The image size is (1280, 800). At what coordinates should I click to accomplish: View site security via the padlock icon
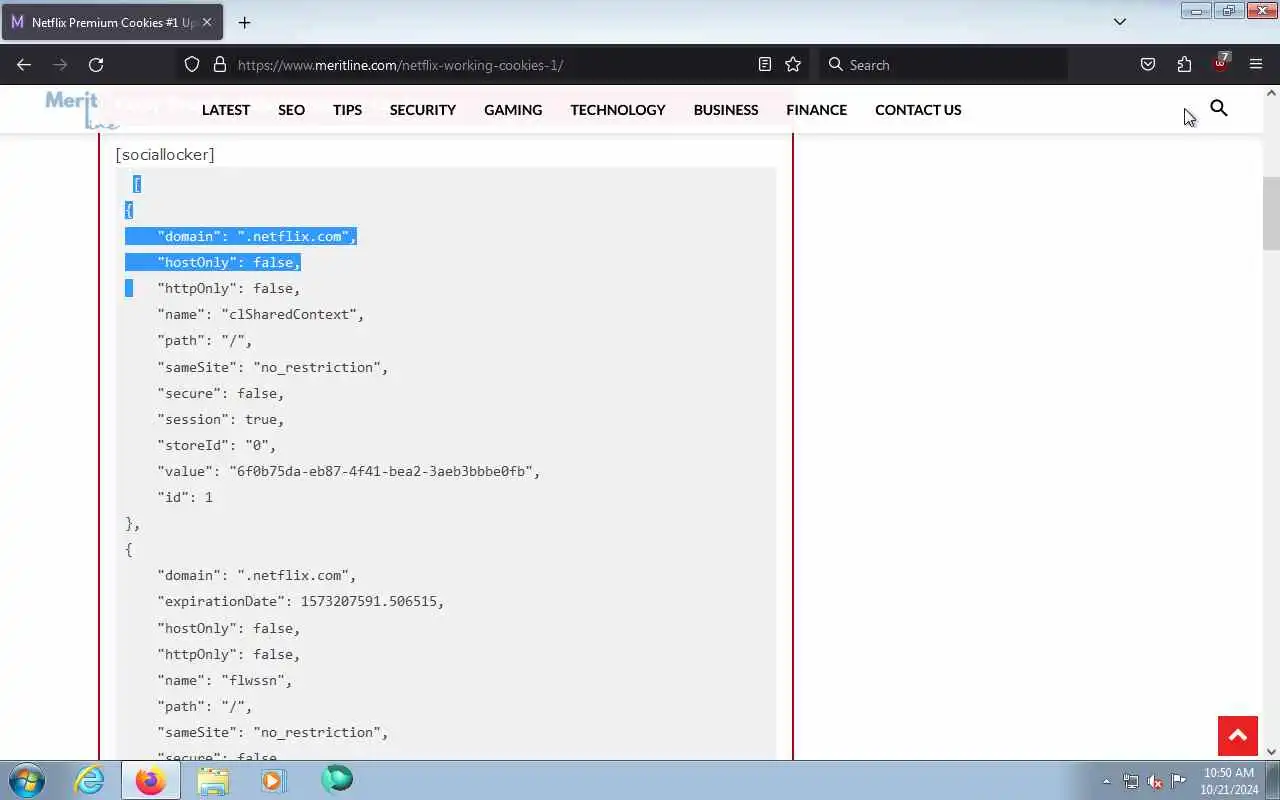point(220,65)
